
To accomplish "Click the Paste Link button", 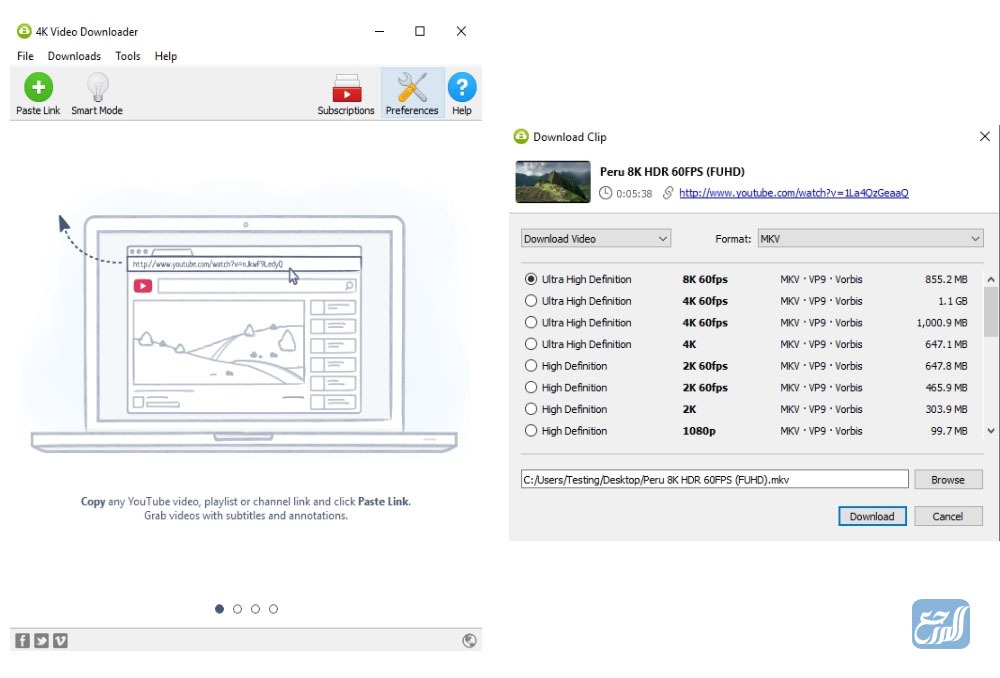I will pyautogui.click(x=37, y=92).
